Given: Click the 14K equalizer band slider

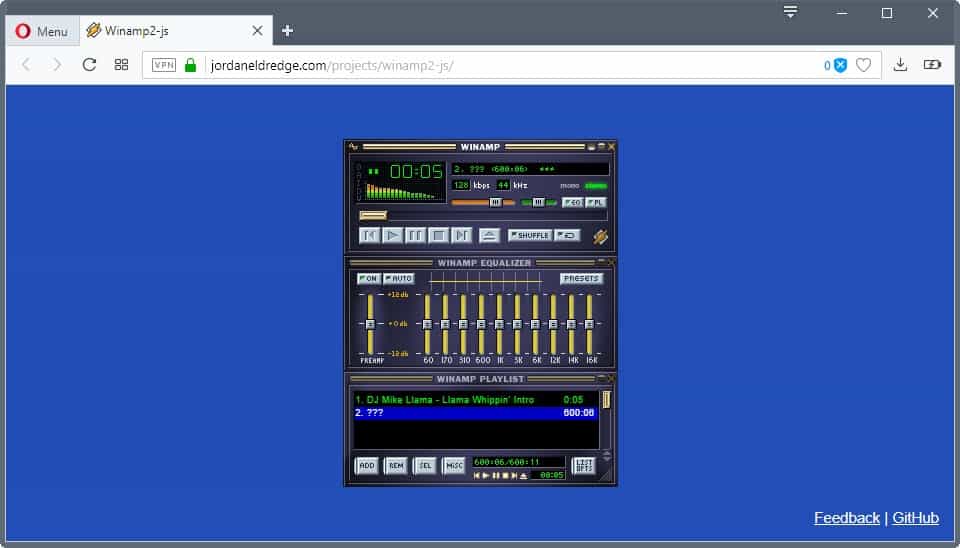Looking at the screenshot, I should point(572,324).
